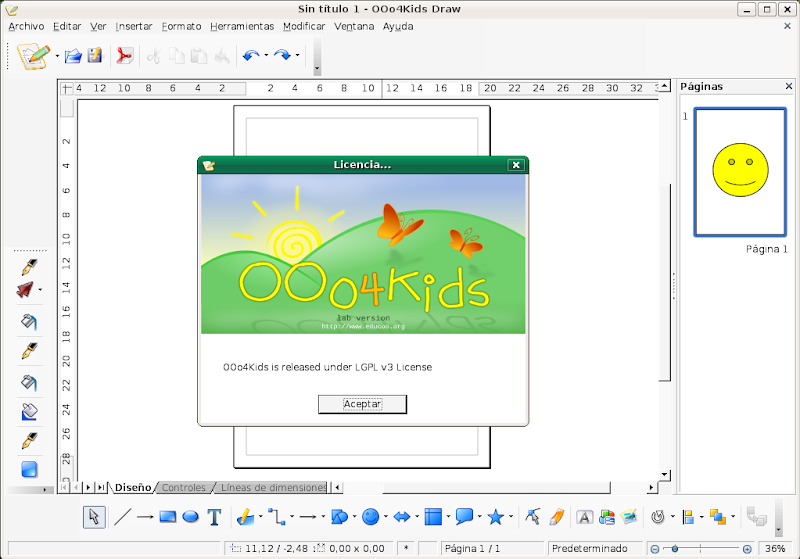Click the smiley face symbol shapes tool
This screenshot has width=800, height=559.
pyautogui.click(x=370, y=517)
